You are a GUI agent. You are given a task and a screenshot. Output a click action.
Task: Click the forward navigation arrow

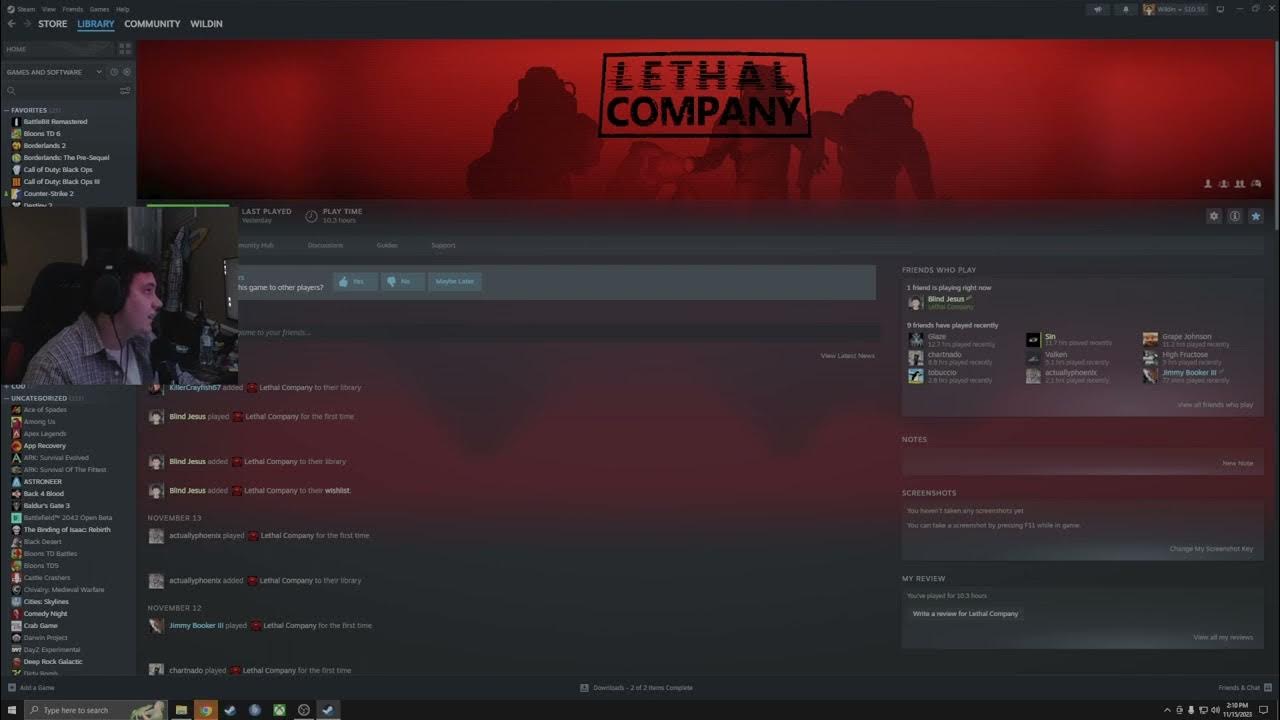click(x=26, y=24)
